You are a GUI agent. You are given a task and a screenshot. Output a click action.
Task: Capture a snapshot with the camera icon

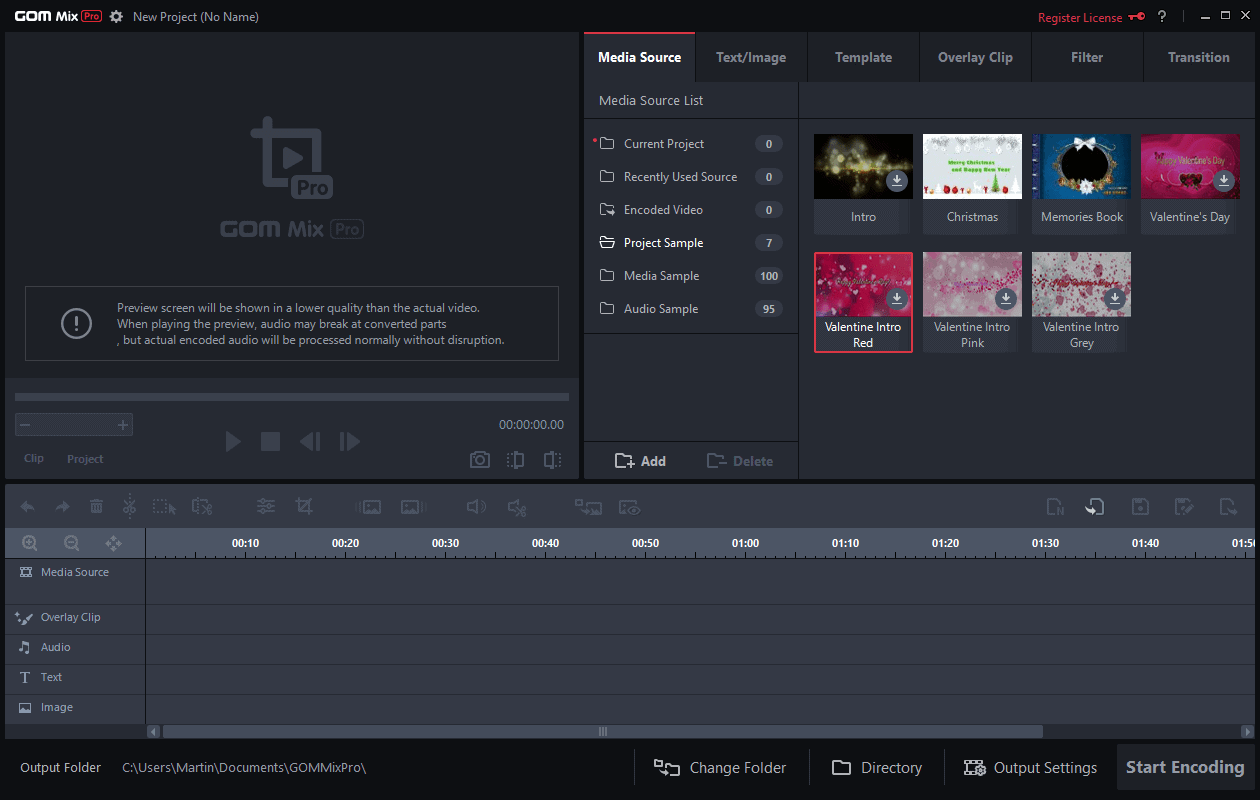pos(480,460)
